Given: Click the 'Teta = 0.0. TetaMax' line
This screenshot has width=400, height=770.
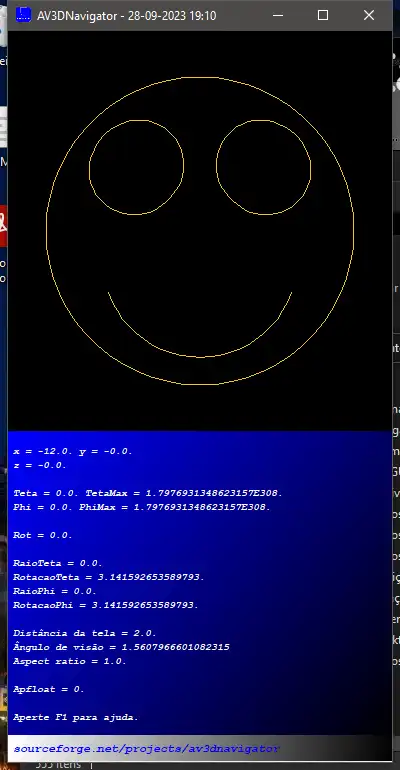Looking at the screenshot, I should 148,493.
